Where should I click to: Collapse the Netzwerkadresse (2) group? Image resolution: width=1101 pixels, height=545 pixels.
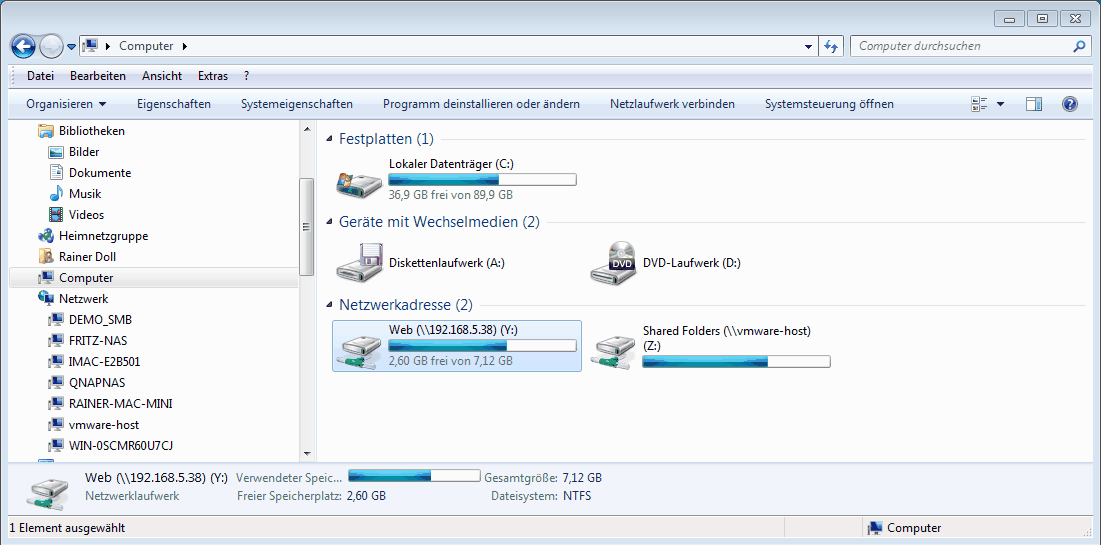tap(329, 306)
